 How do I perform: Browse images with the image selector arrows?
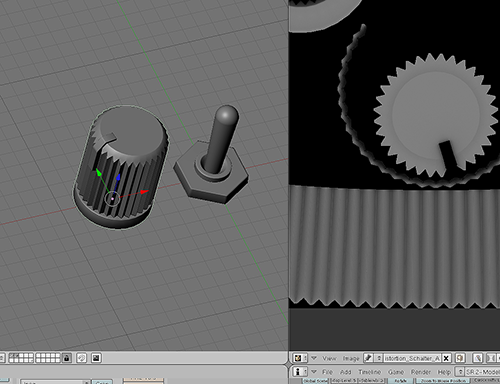(x=378, y=358)
